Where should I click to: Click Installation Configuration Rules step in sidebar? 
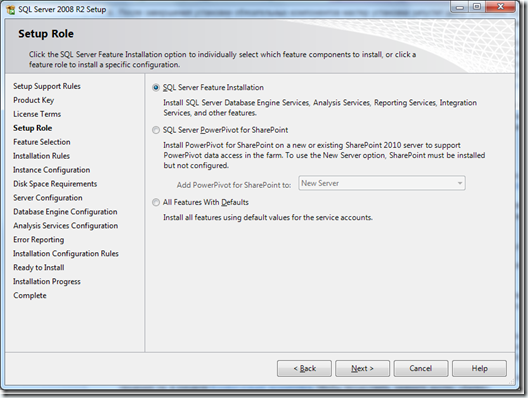click(x=66, y=254)
